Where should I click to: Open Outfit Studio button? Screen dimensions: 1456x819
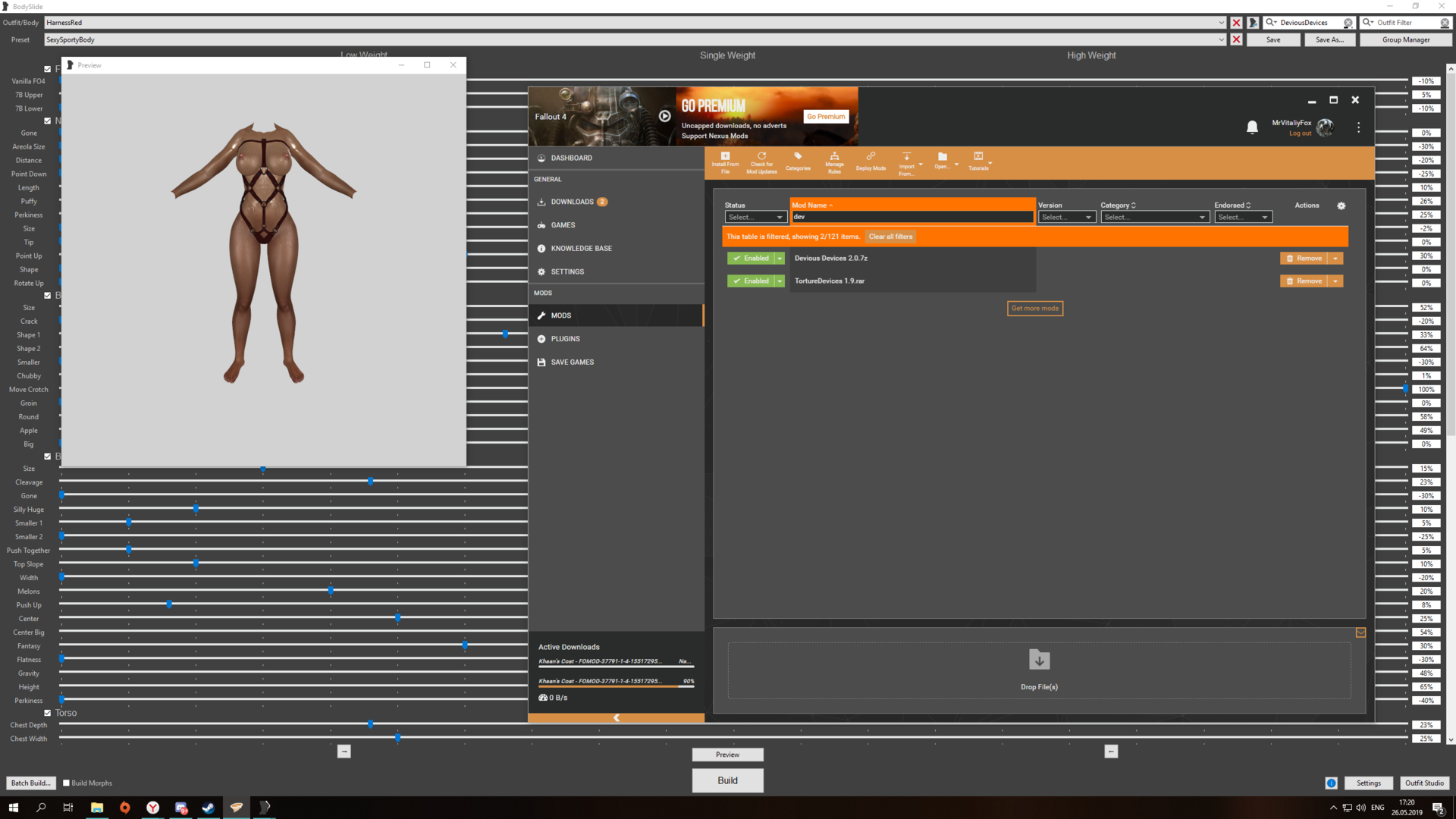click(x=1424, y=783)
